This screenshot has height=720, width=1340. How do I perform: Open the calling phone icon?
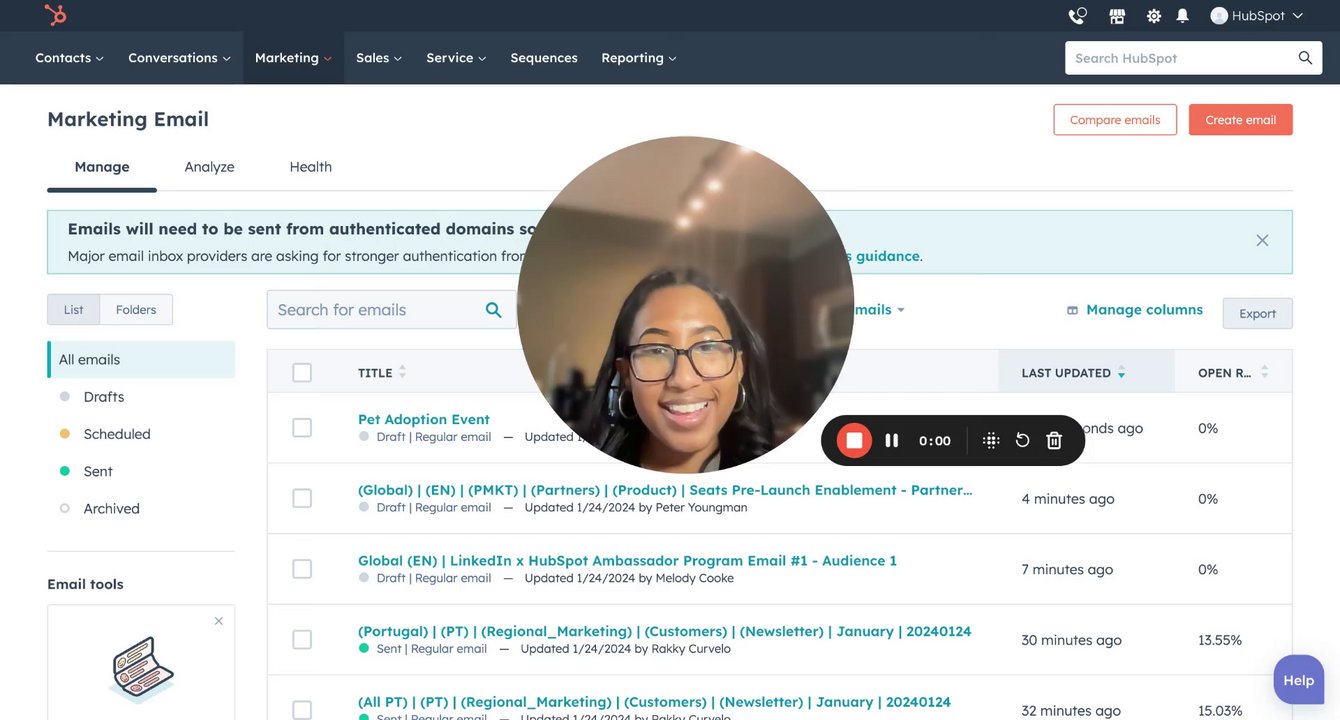(x=1077, y=16)
